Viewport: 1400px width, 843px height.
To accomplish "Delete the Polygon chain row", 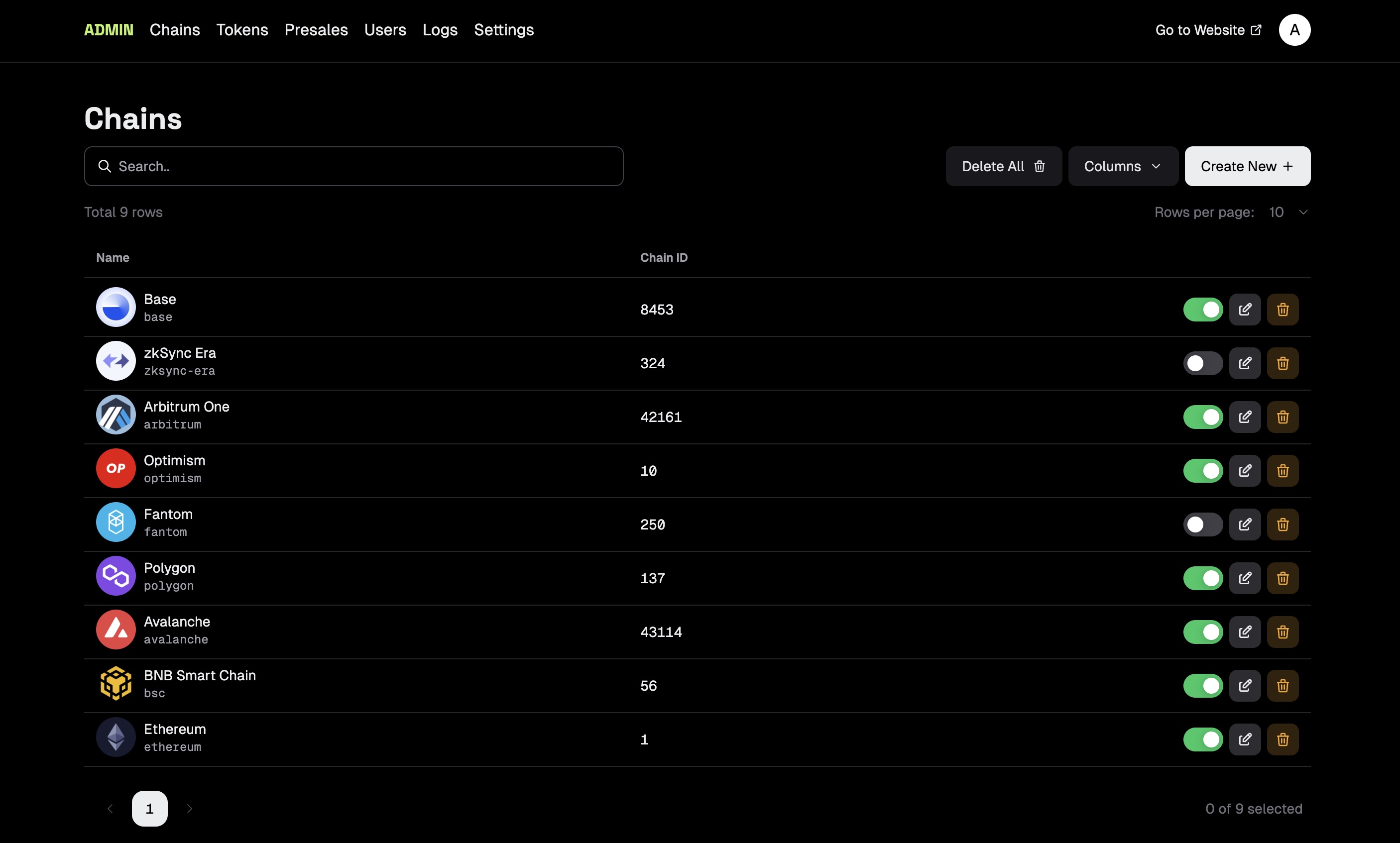I will (x=1283, y=578).
